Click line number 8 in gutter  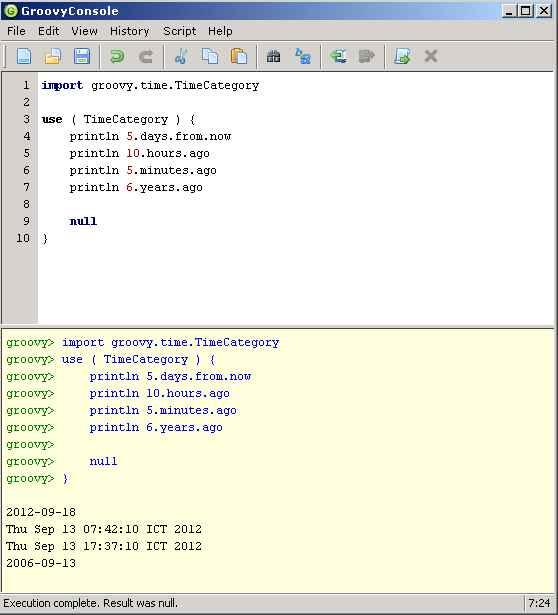coord(26,204)
